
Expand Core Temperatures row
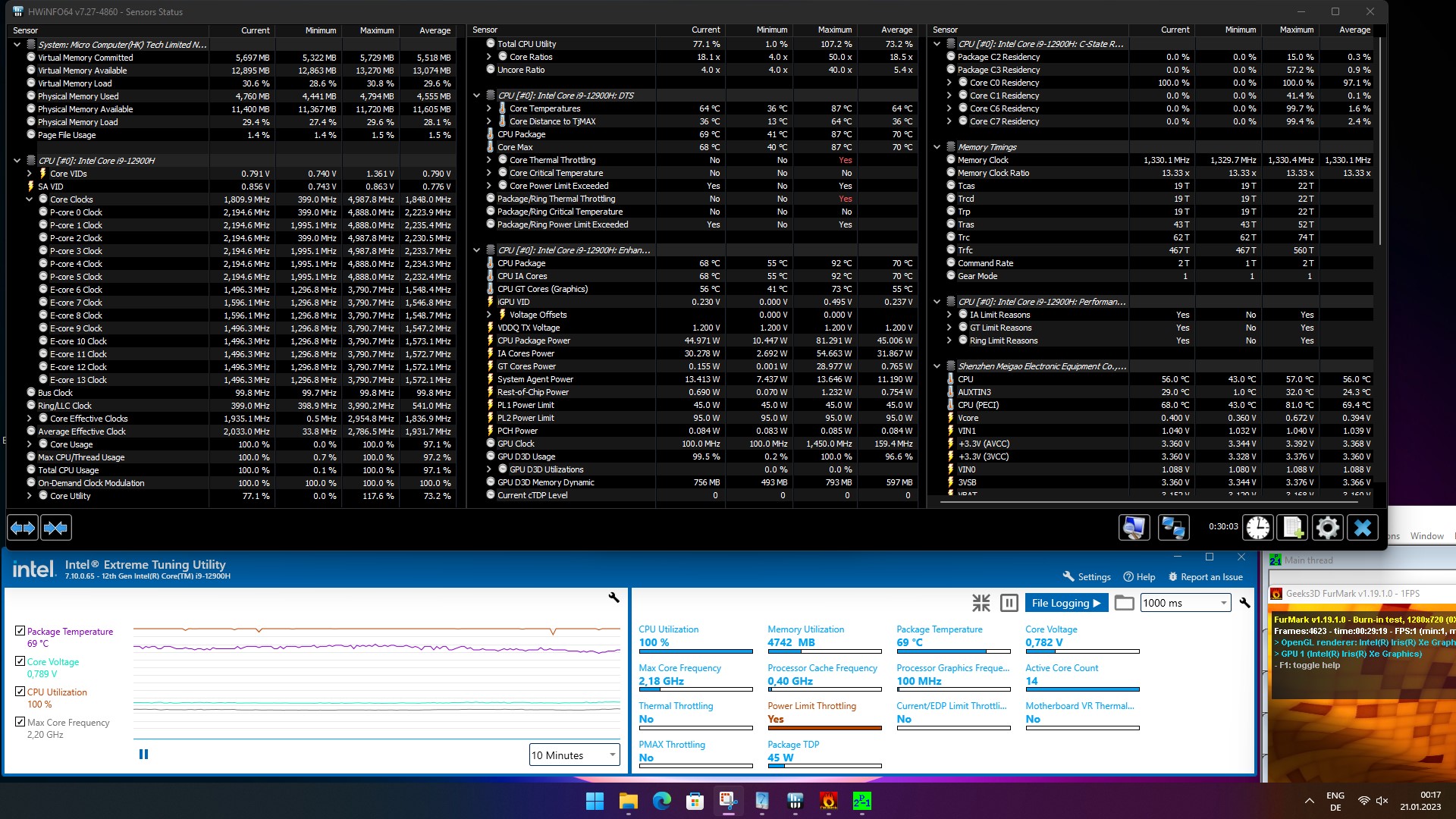(x=489, y=108)
